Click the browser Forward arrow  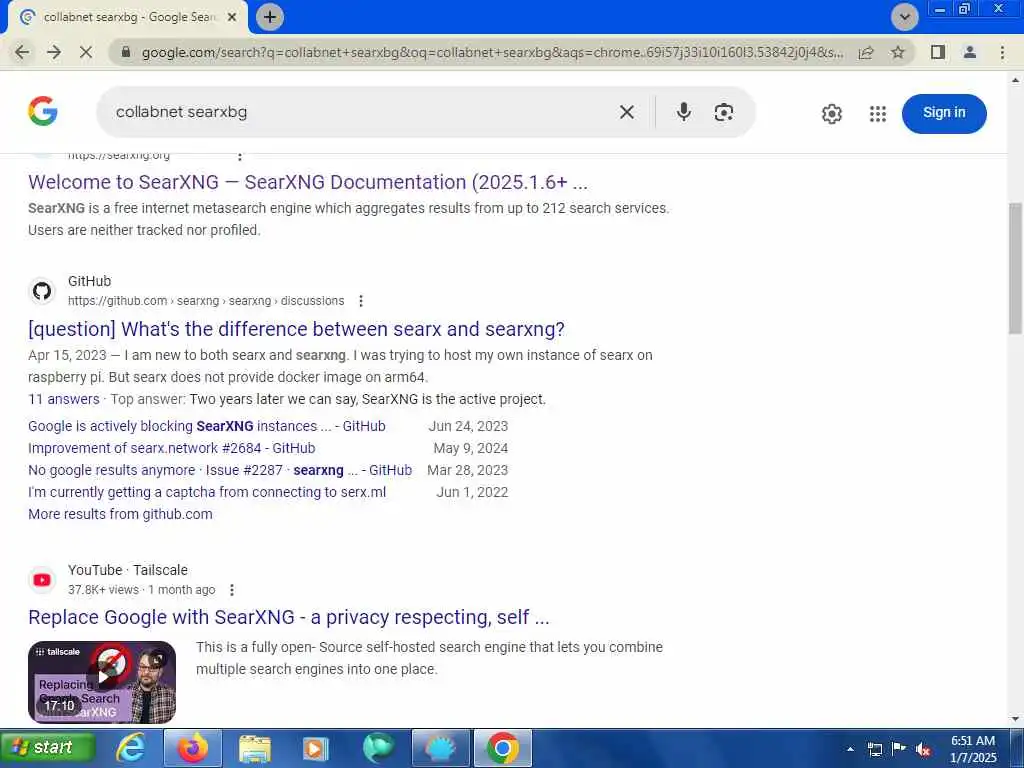54,52
